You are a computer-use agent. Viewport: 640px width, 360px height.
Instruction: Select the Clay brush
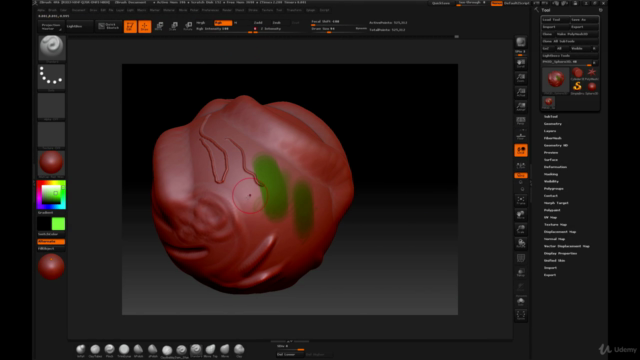click(x=239, y=350)
